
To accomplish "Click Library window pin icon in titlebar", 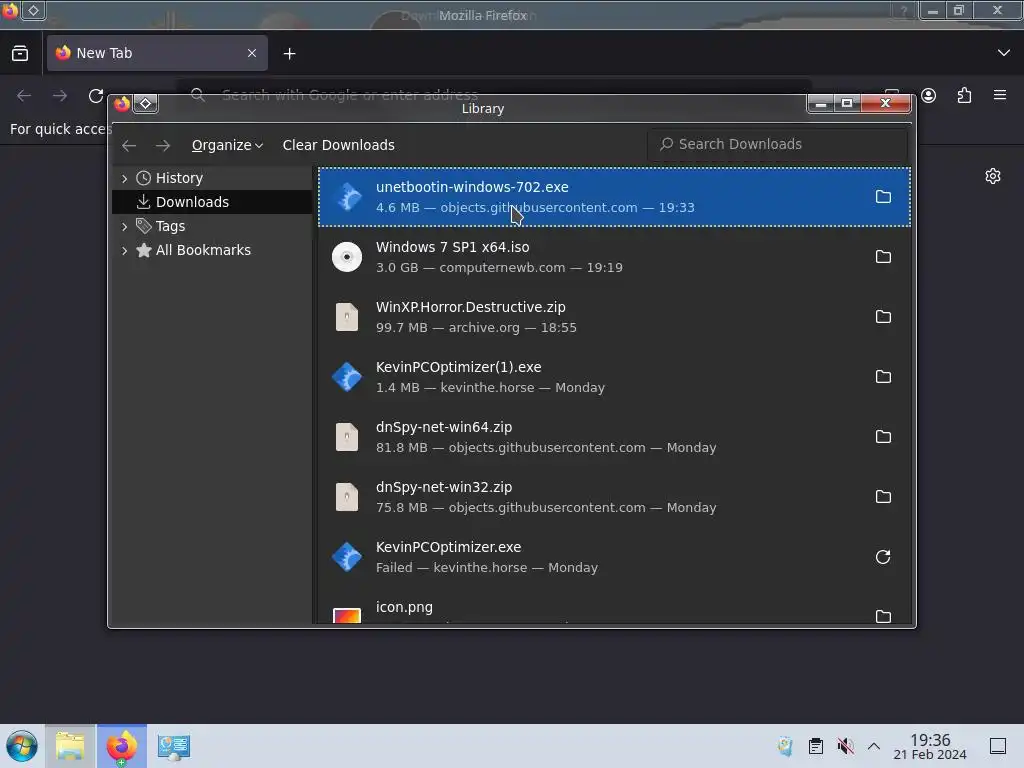I will click(146, 103).
